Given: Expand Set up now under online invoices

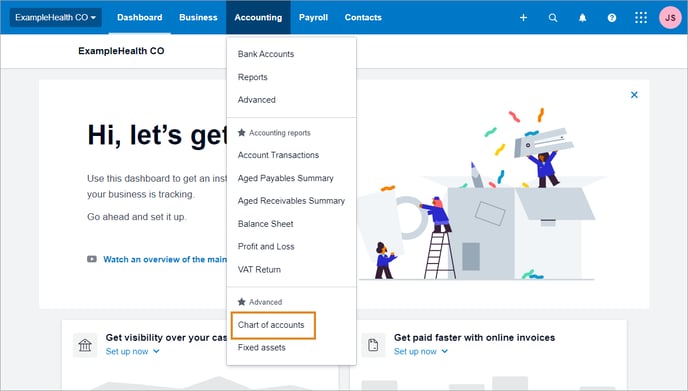Looking at the screenshot, I should (x=421, y=352).
